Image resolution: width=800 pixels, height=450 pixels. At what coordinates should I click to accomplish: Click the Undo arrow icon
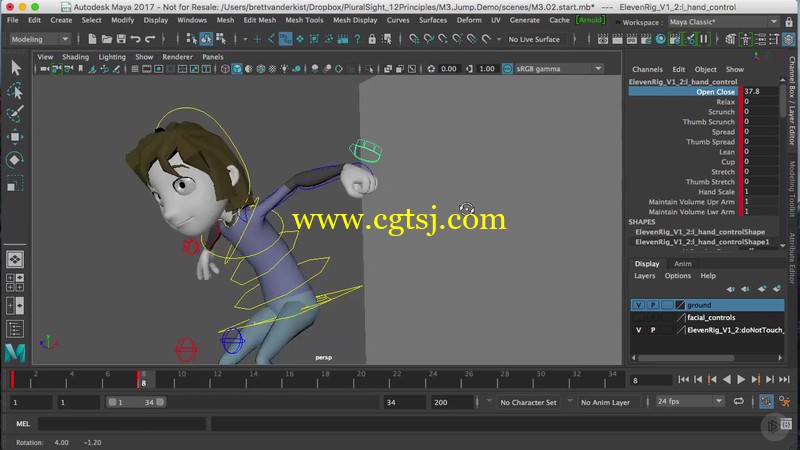135,39
